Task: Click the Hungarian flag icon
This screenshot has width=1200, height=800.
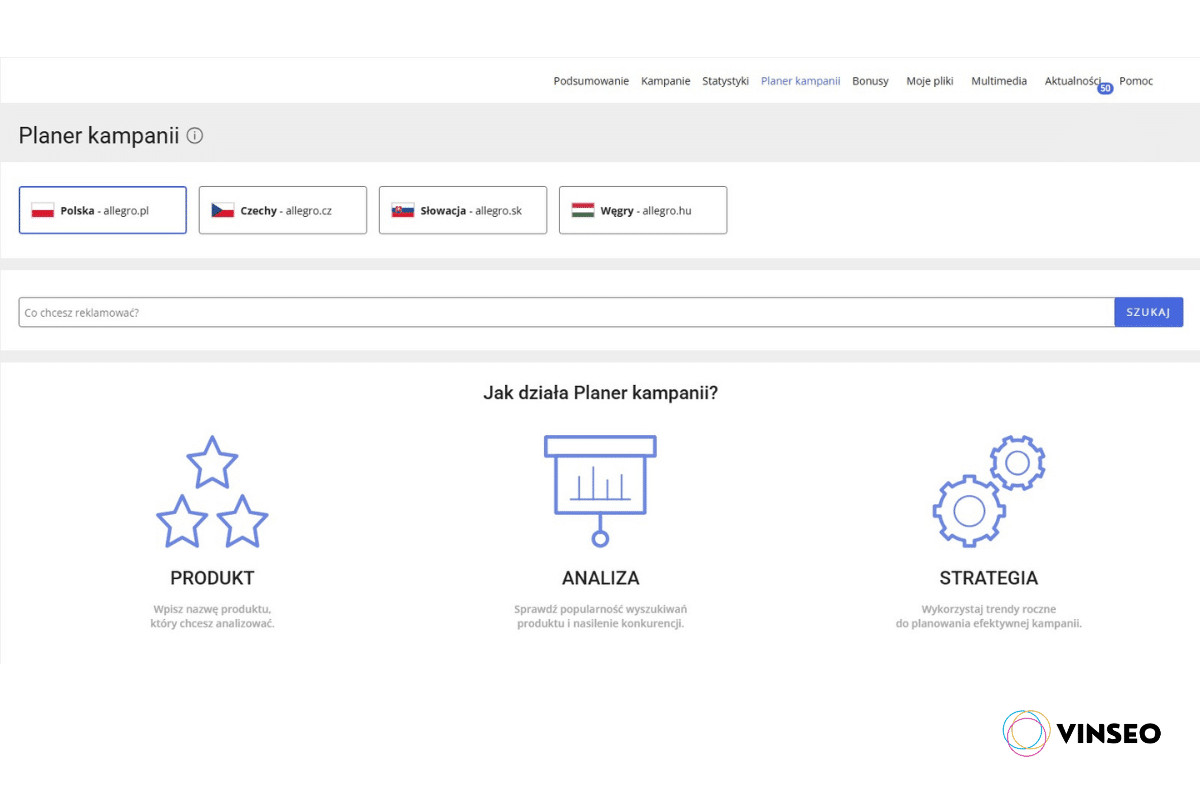Action: (582, 211)
